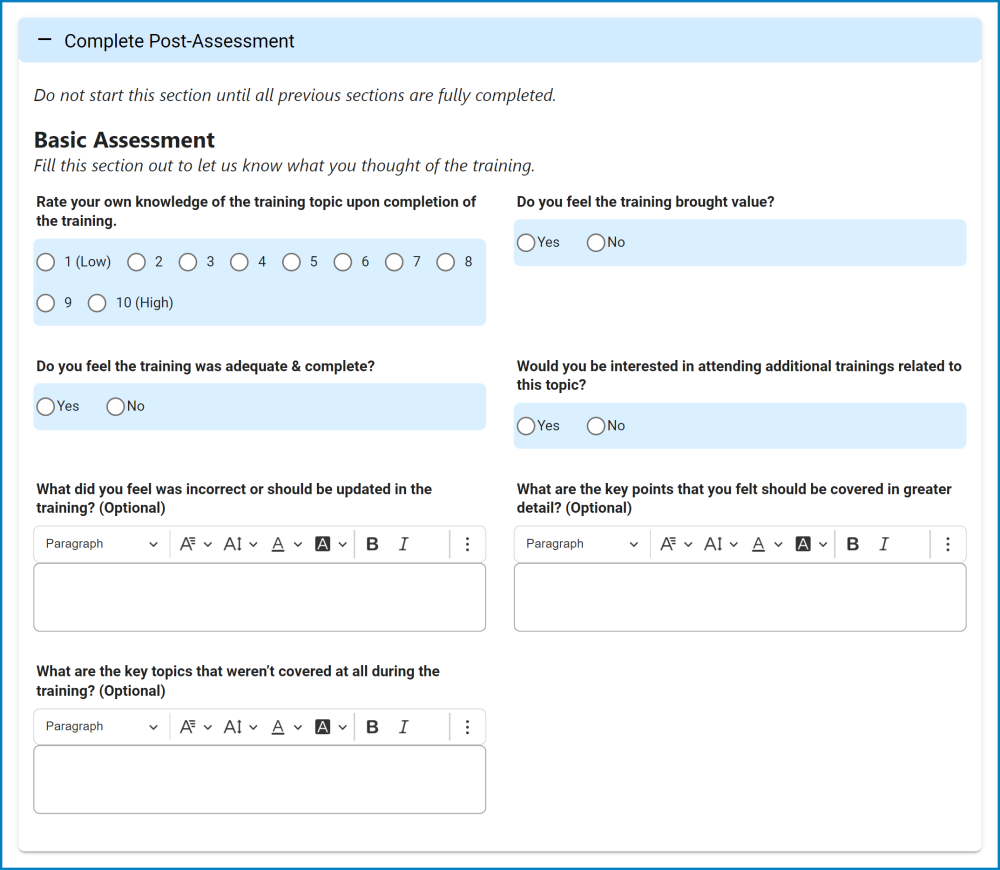Open font family menu in 'greater detail' editor
Image resolution: width=1000 pixels, height=870 pixels.
tap(675, 544)
